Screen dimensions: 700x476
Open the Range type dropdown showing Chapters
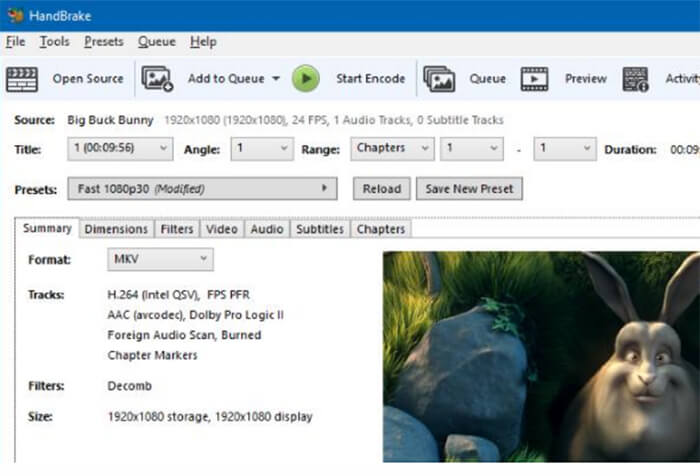point(392,149)
